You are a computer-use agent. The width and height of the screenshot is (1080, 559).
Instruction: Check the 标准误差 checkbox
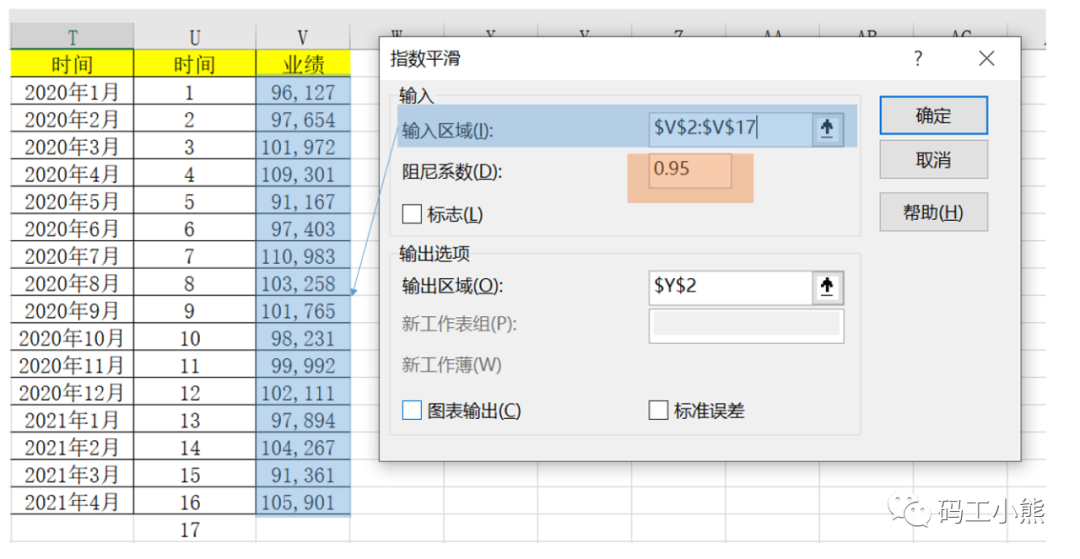[x=658, y=410]
